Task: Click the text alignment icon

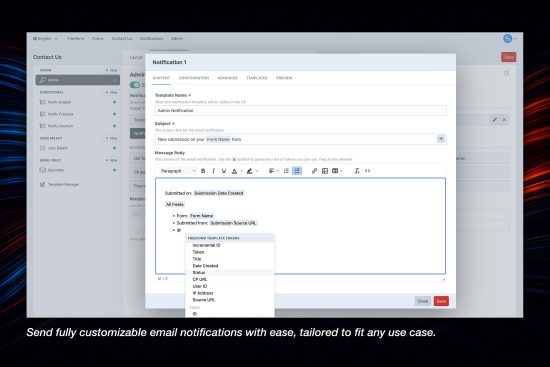Action: [271, 171]
